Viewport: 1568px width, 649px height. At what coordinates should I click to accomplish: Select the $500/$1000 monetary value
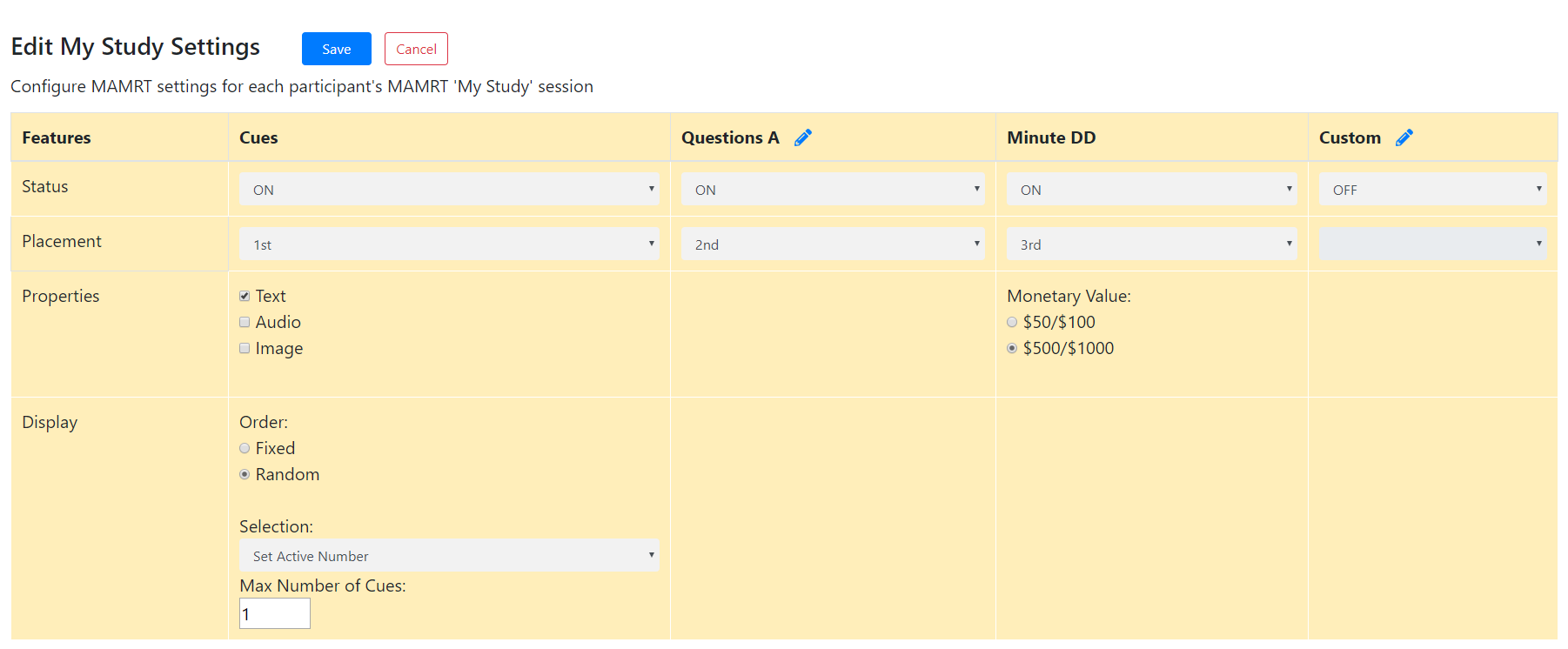1012,348
